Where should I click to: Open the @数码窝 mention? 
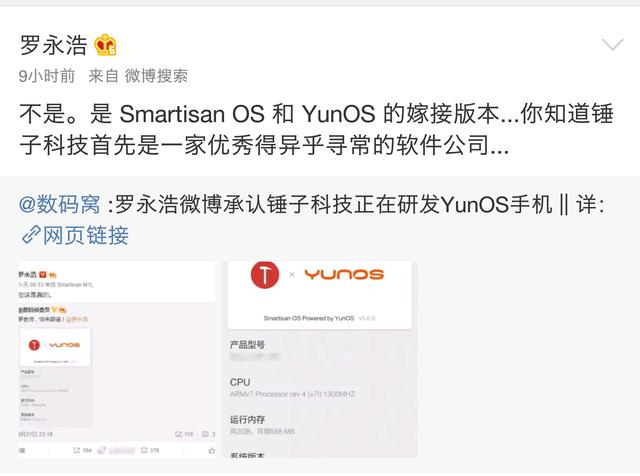60,204
